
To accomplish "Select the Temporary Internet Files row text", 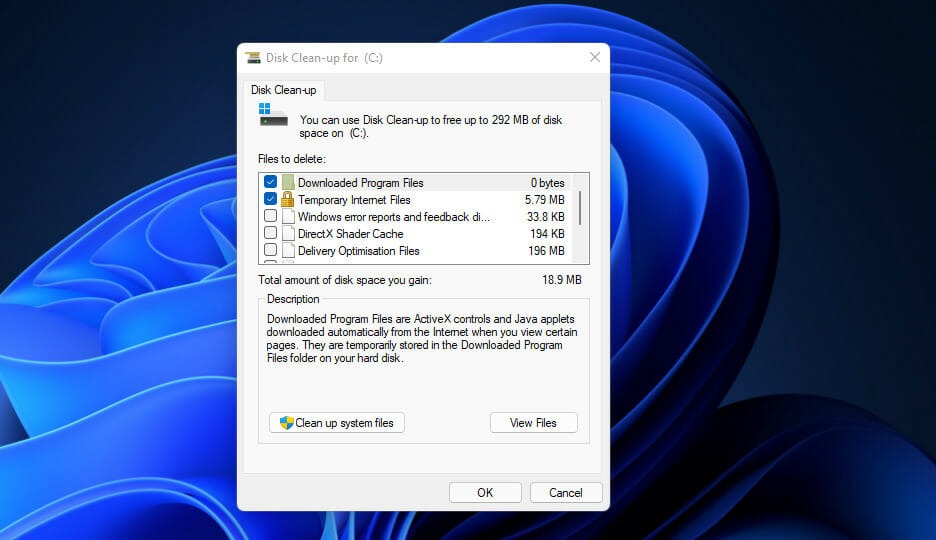I will pos(354,200).
